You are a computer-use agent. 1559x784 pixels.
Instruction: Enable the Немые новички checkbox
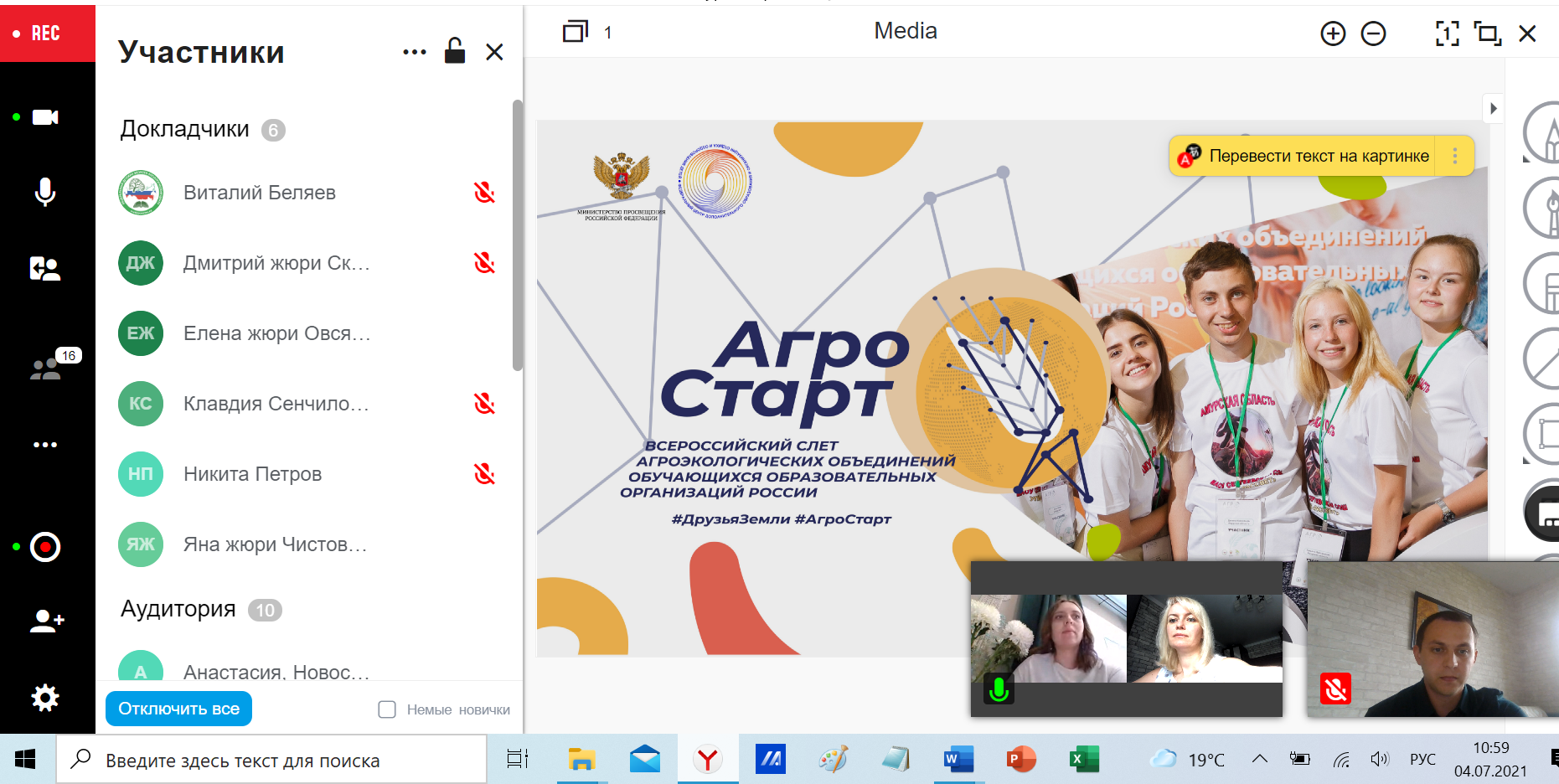coord(387,709)
